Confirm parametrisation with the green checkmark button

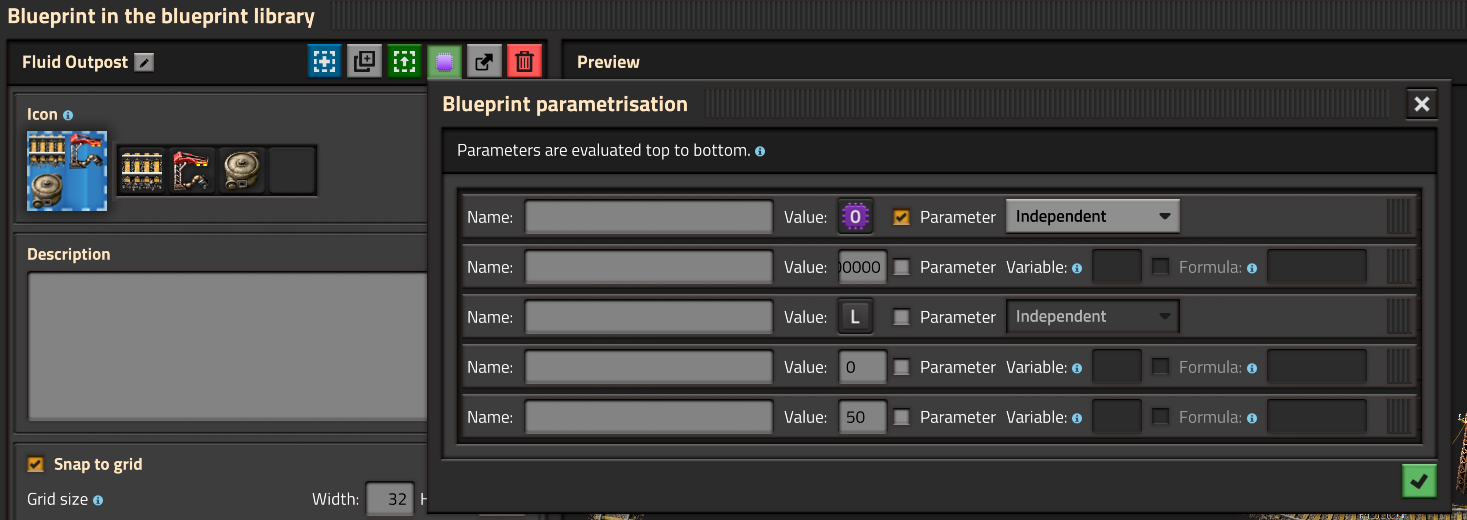click(1419, 482)
